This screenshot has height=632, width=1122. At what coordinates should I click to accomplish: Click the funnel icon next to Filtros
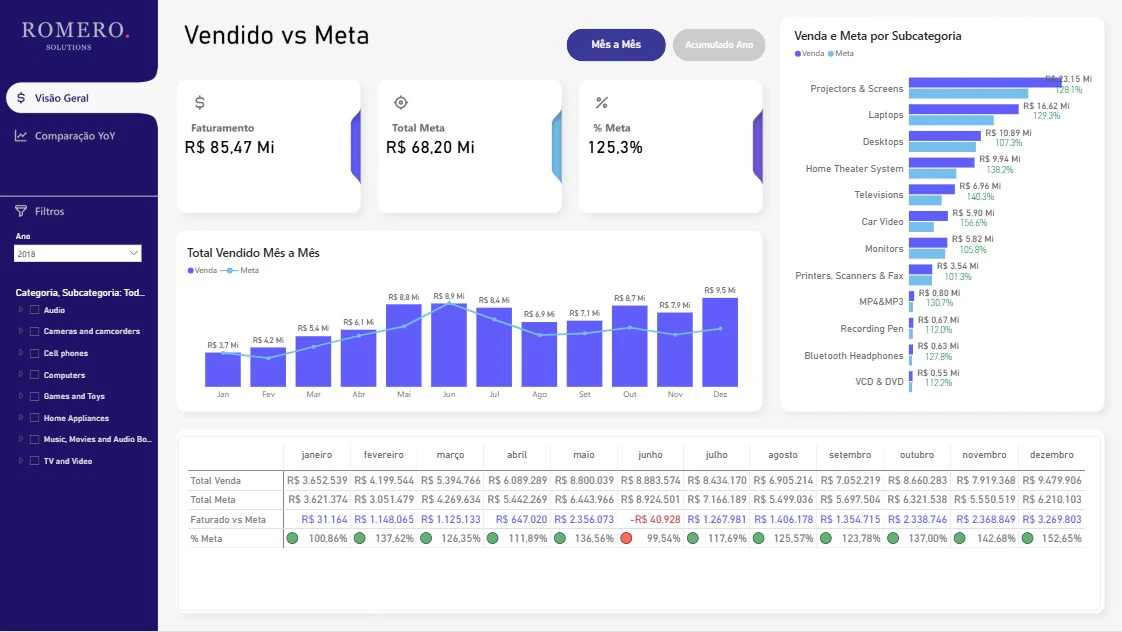tap(21, 211)
